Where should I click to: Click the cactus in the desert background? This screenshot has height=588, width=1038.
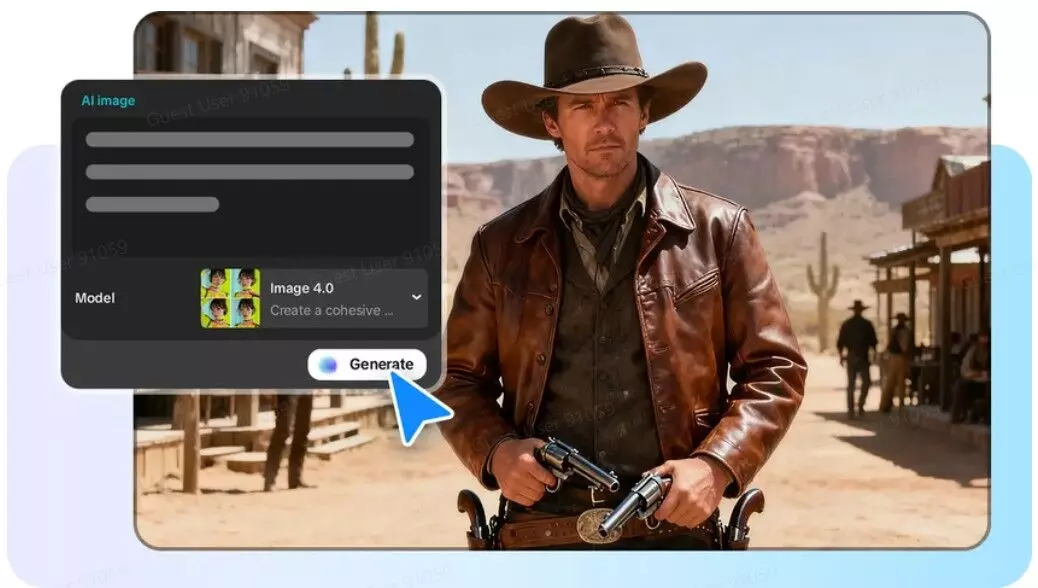[x=823, y=291]
